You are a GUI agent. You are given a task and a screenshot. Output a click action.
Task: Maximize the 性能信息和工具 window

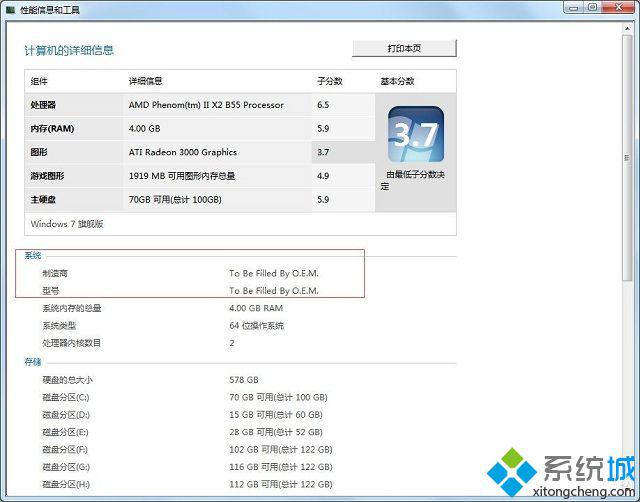593,8
